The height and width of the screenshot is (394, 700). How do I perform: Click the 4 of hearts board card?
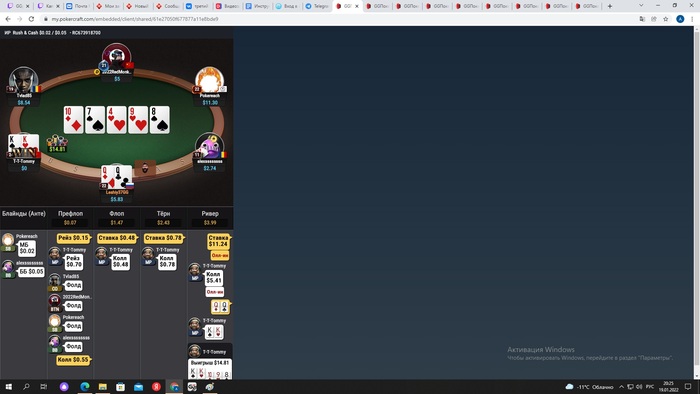(116, 120)
